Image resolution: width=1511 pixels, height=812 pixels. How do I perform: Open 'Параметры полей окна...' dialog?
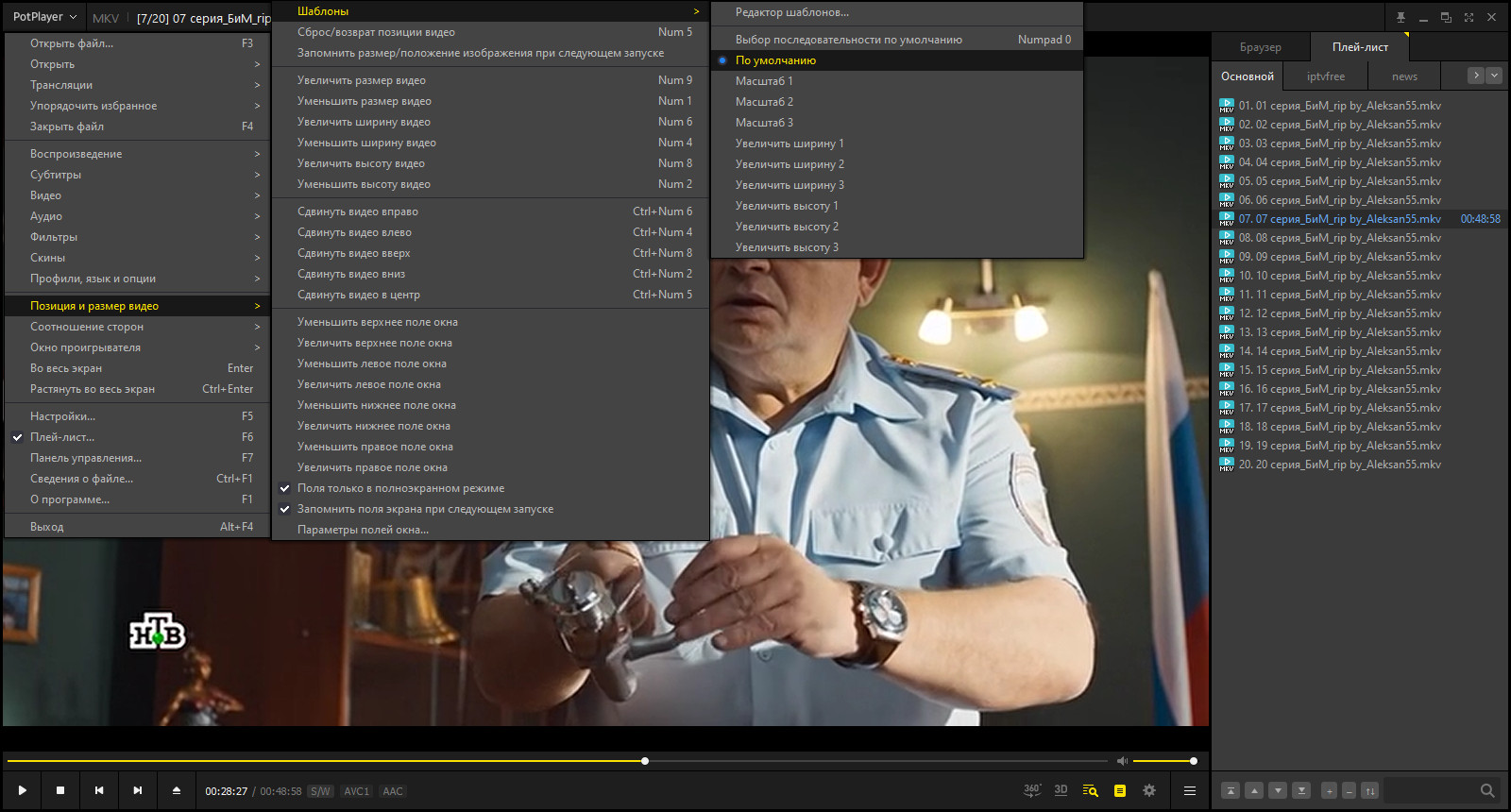tap(363, 530)
